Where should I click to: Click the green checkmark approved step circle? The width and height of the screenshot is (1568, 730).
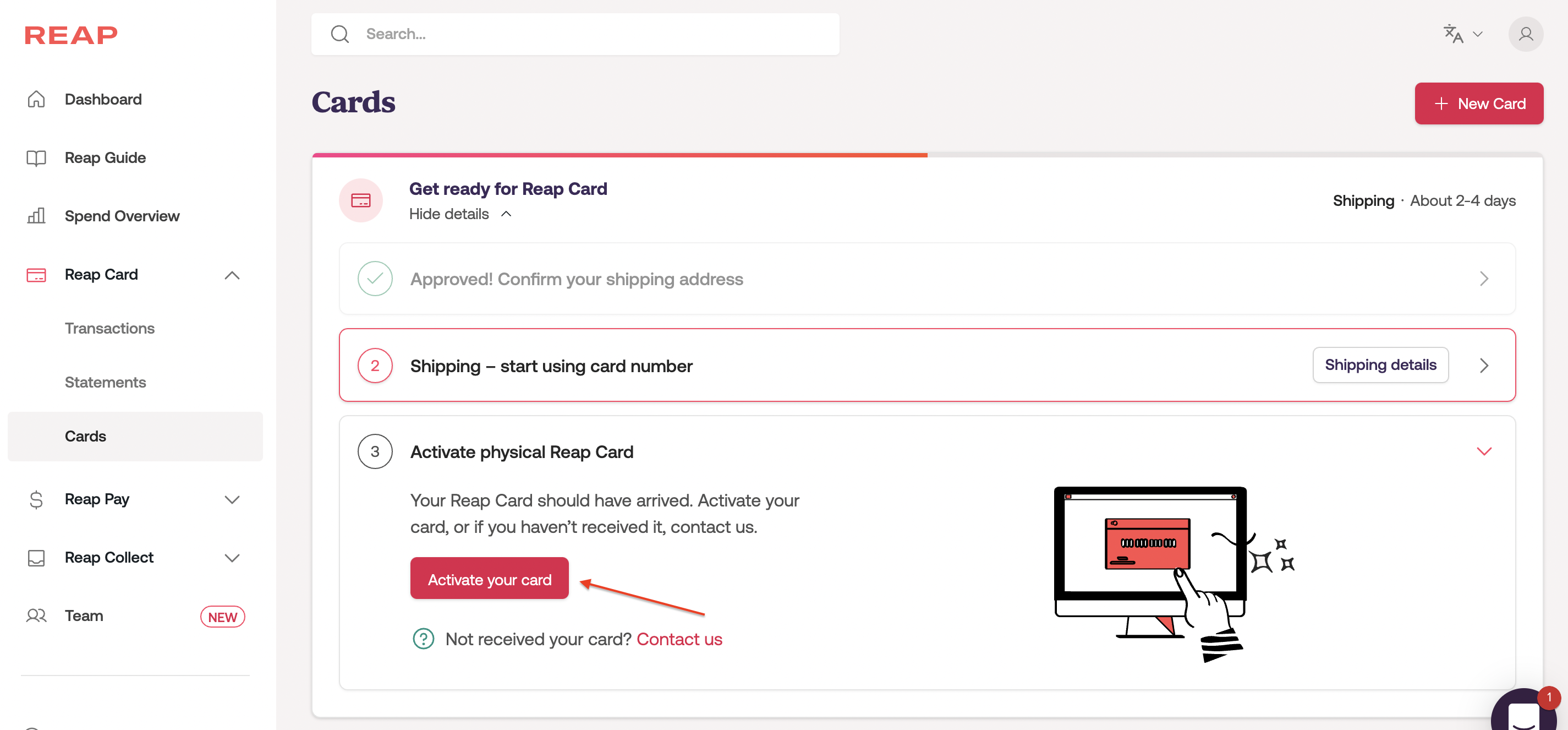[375, 279]
